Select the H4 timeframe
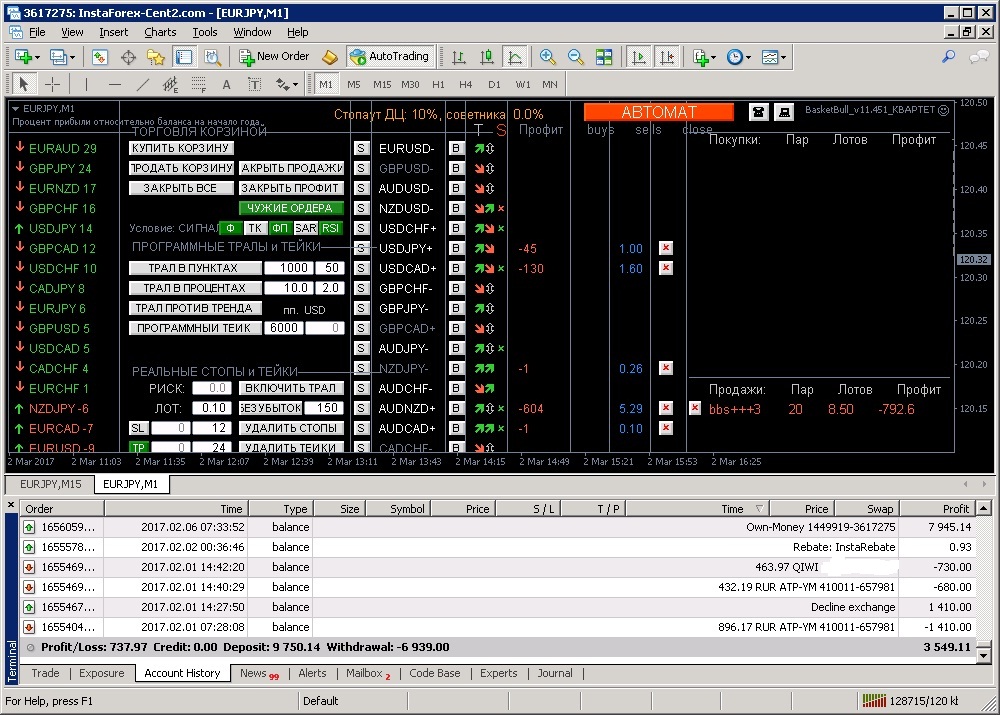This screenshot has height=715, width=1000. coord(466,85)
